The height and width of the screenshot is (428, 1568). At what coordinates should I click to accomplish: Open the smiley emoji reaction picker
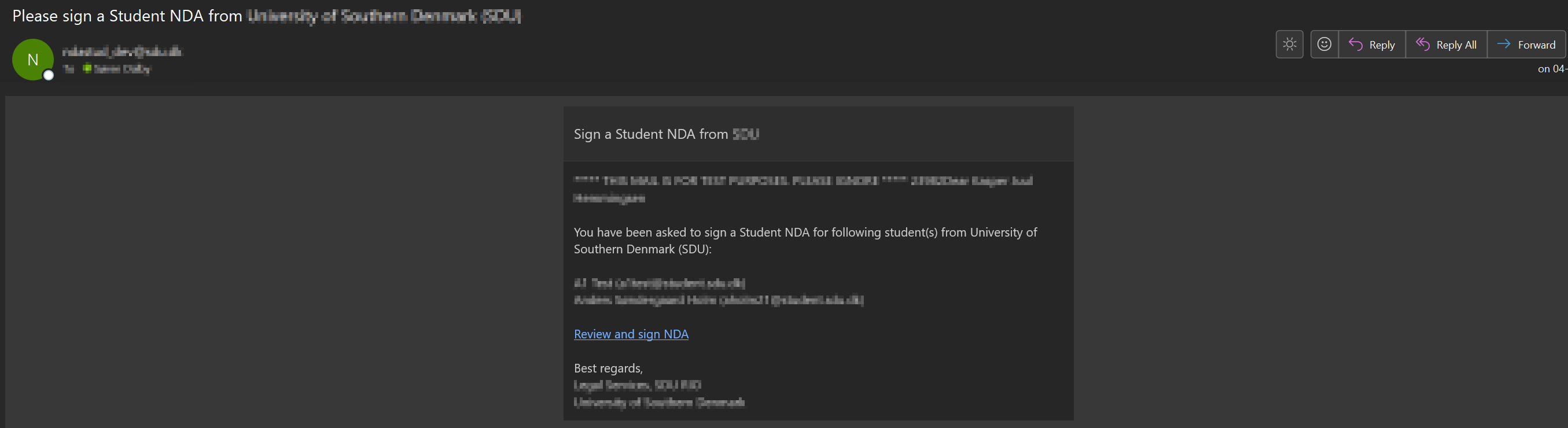coord(1324,45)
